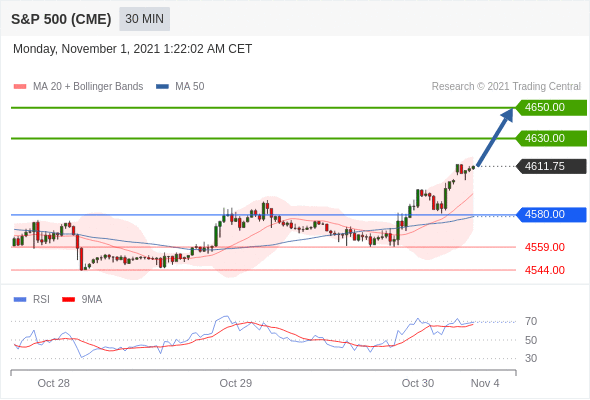The image size is (590, 400).
Task: Select the 4630.00 resistance price tag
Action: tap(551, 138)
